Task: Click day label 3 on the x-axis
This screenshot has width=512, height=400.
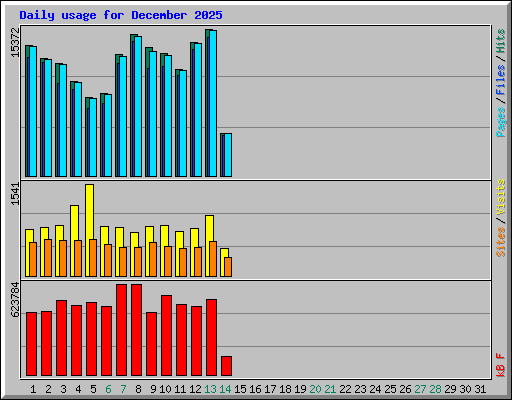Action: [x=63, y=389]
